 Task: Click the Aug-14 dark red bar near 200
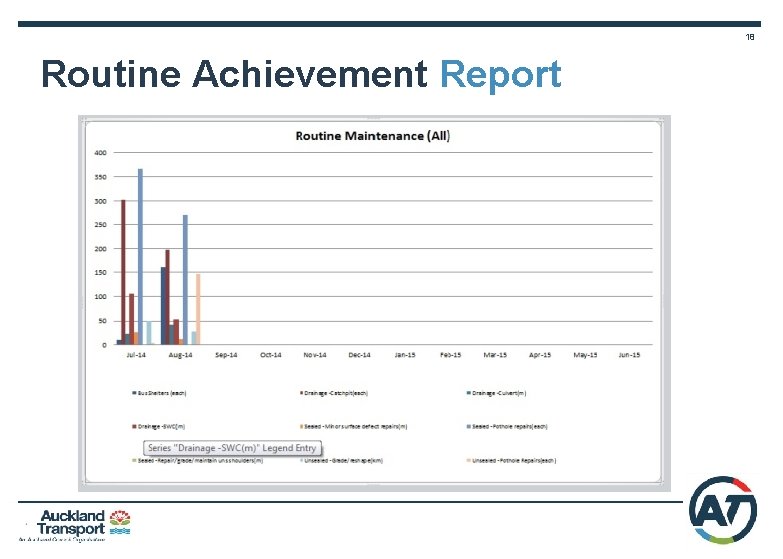(168, 297)
